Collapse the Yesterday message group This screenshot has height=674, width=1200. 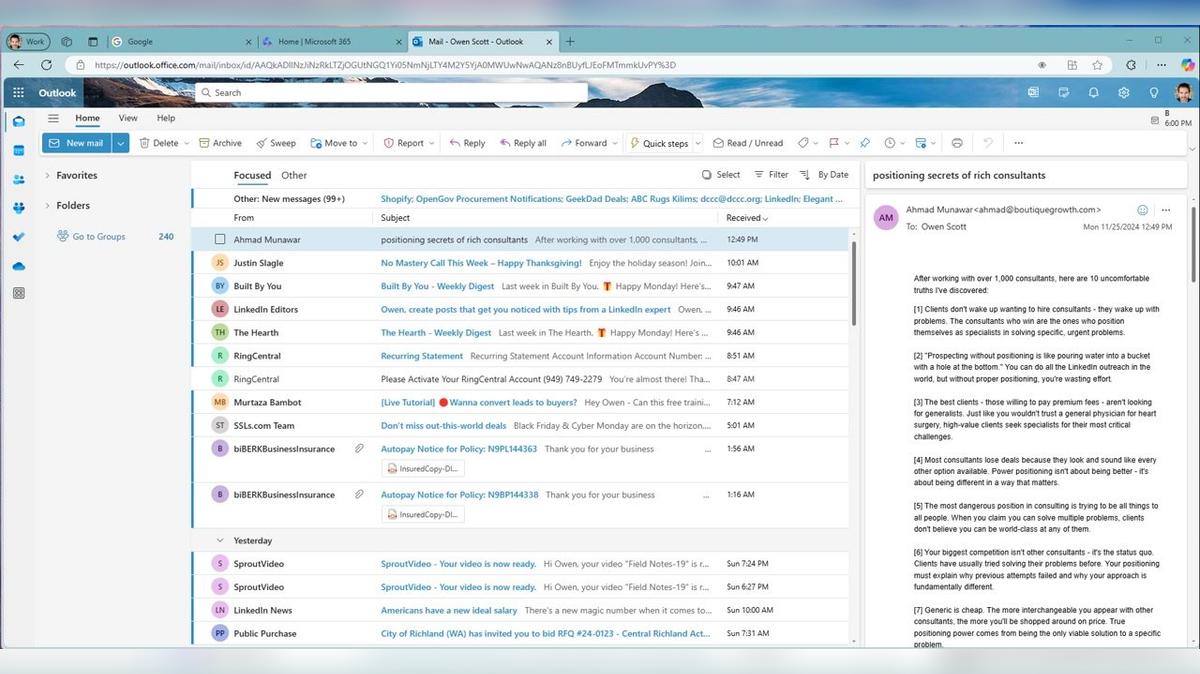pyautogui.click(x=220, y=540)
